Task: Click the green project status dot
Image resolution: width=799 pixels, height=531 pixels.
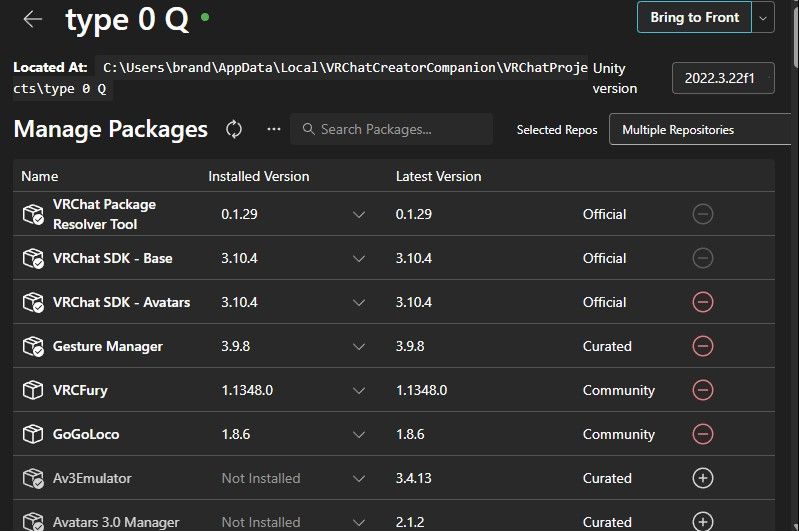Action: coord(205,17)
